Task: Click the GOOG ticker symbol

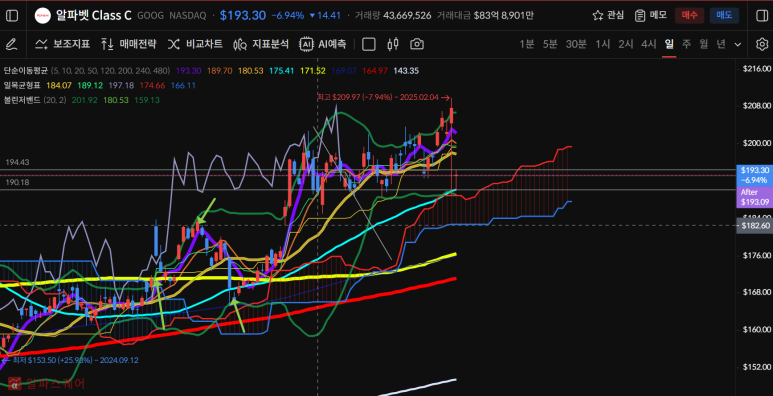Action: click(x=151, y=16)
